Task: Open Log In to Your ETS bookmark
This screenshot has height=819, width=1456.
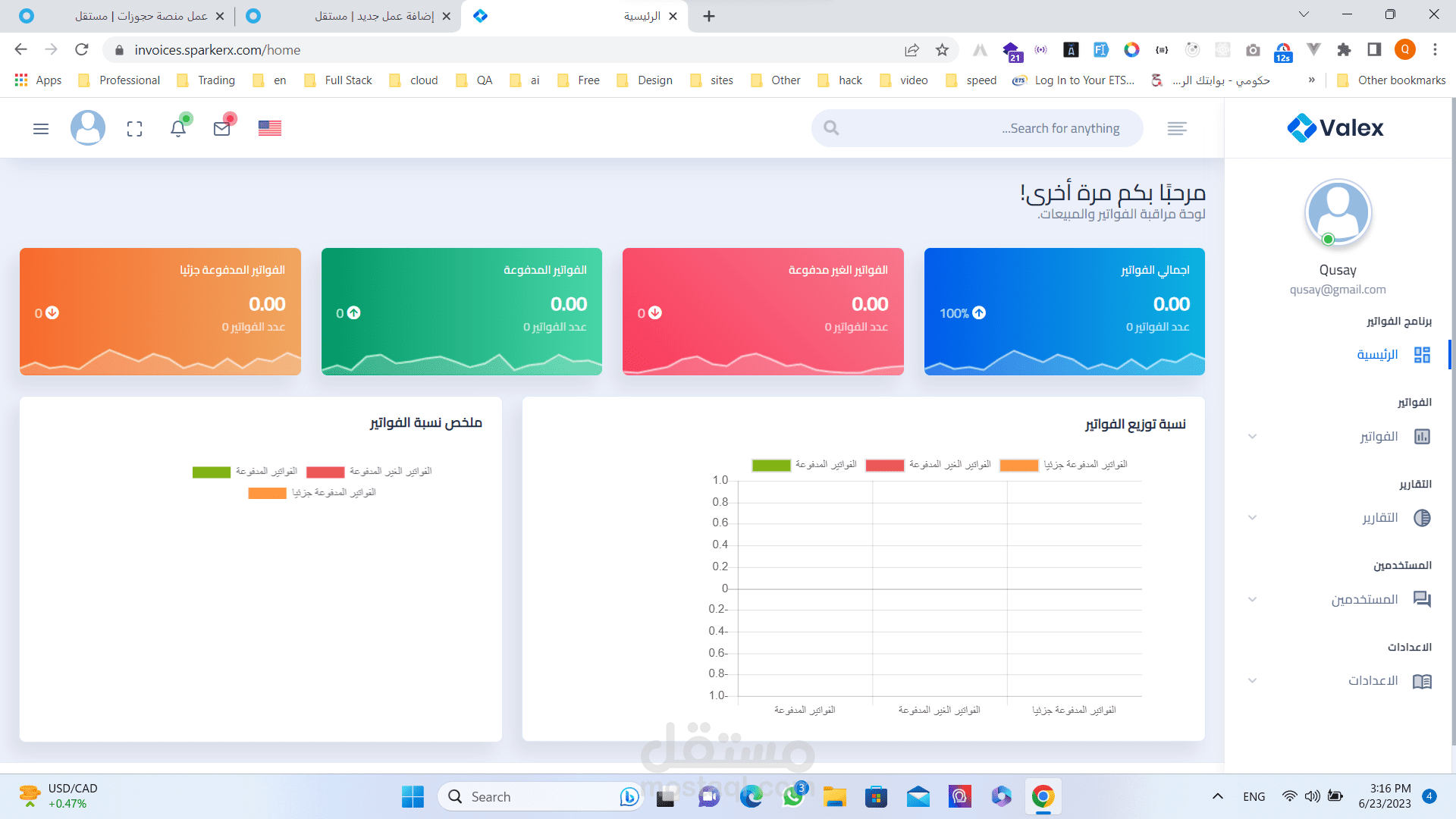Action: [1074, 80]
